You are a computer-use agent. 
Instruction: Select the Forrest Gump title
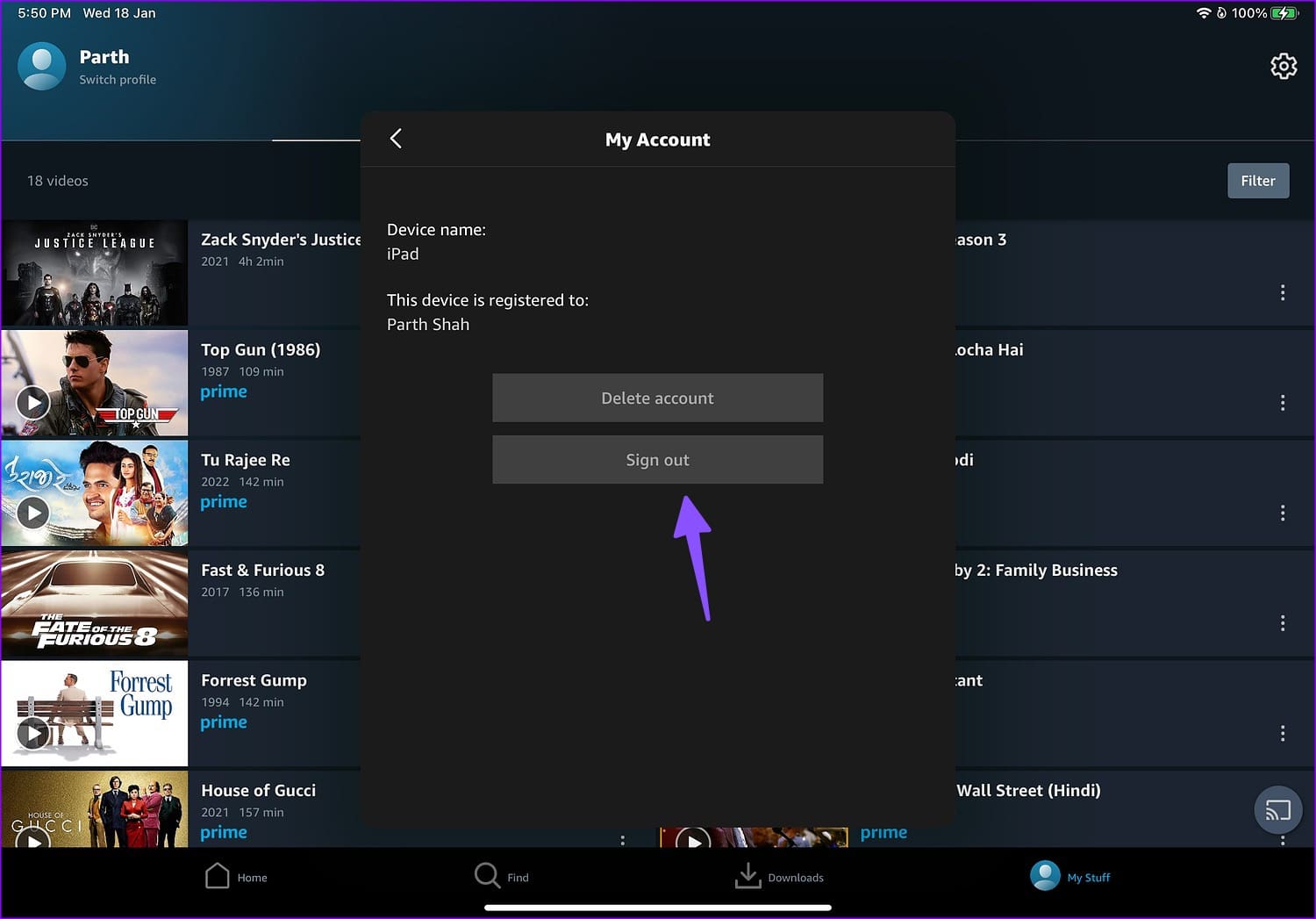click(254, 680)
